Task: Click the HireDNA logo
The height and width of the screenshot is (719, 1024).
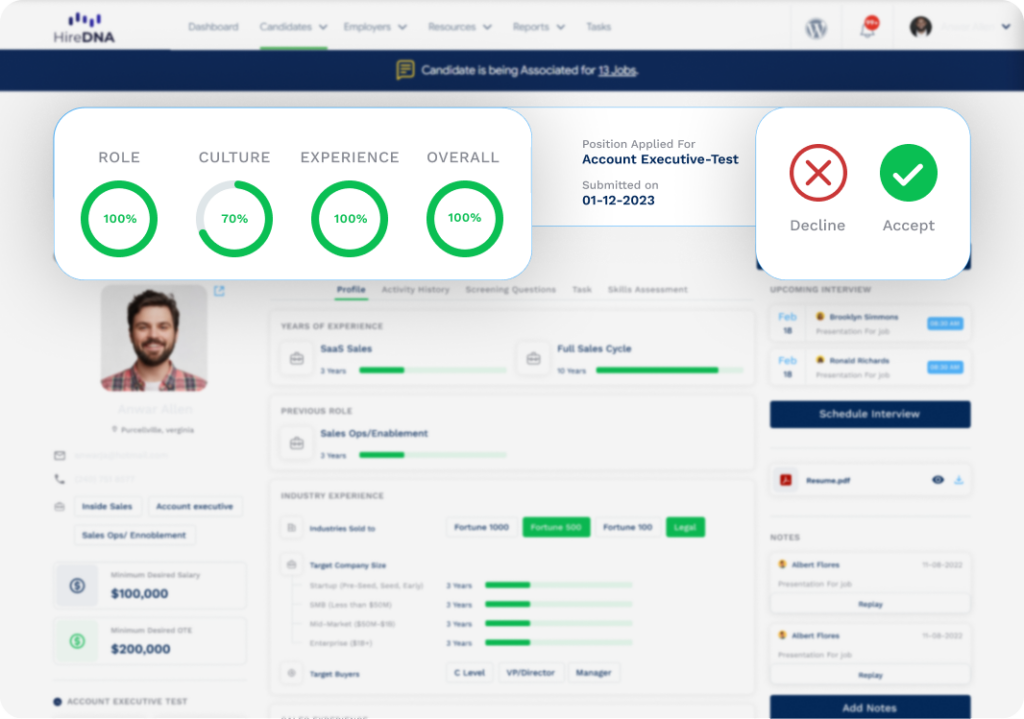Action: [x=84, y=28]
